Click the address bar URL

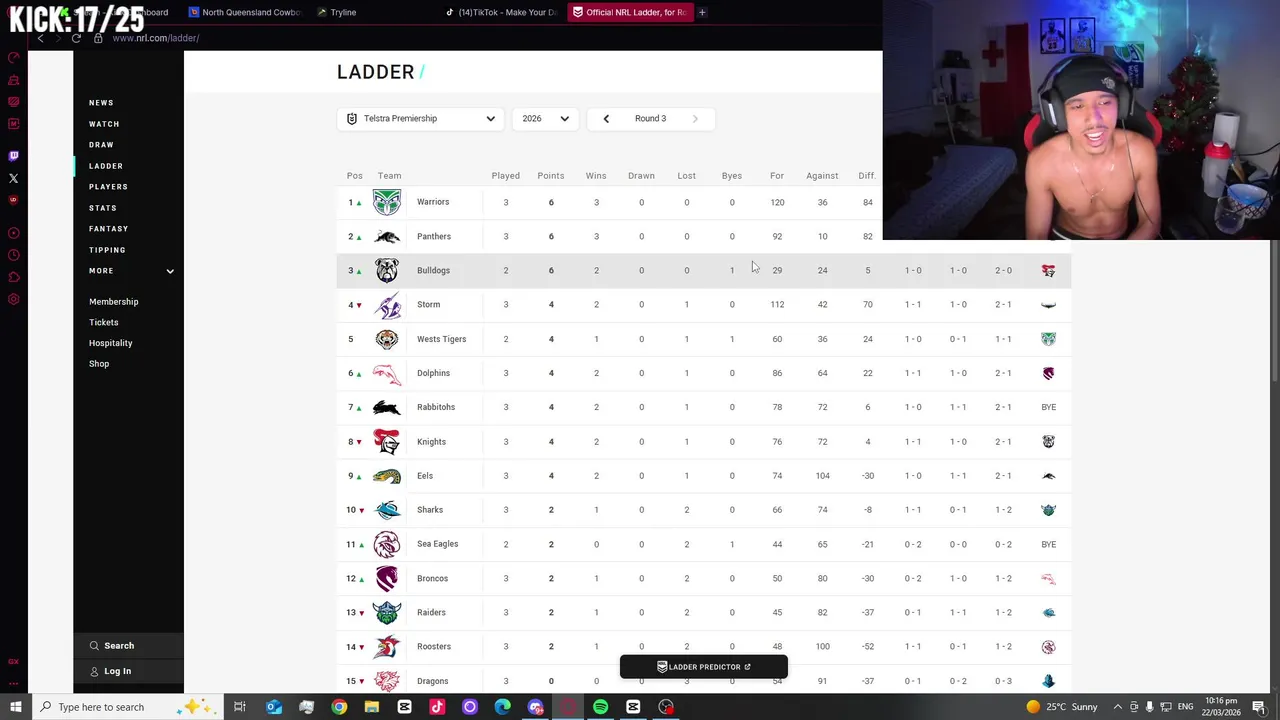[155, 38]
